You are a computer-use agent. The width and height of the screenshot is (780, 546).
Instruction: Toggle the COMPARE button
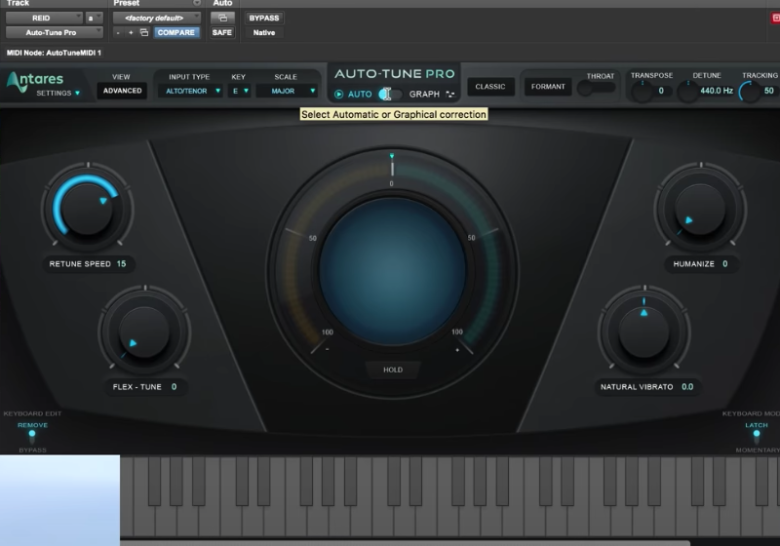[x=176, y=32]
